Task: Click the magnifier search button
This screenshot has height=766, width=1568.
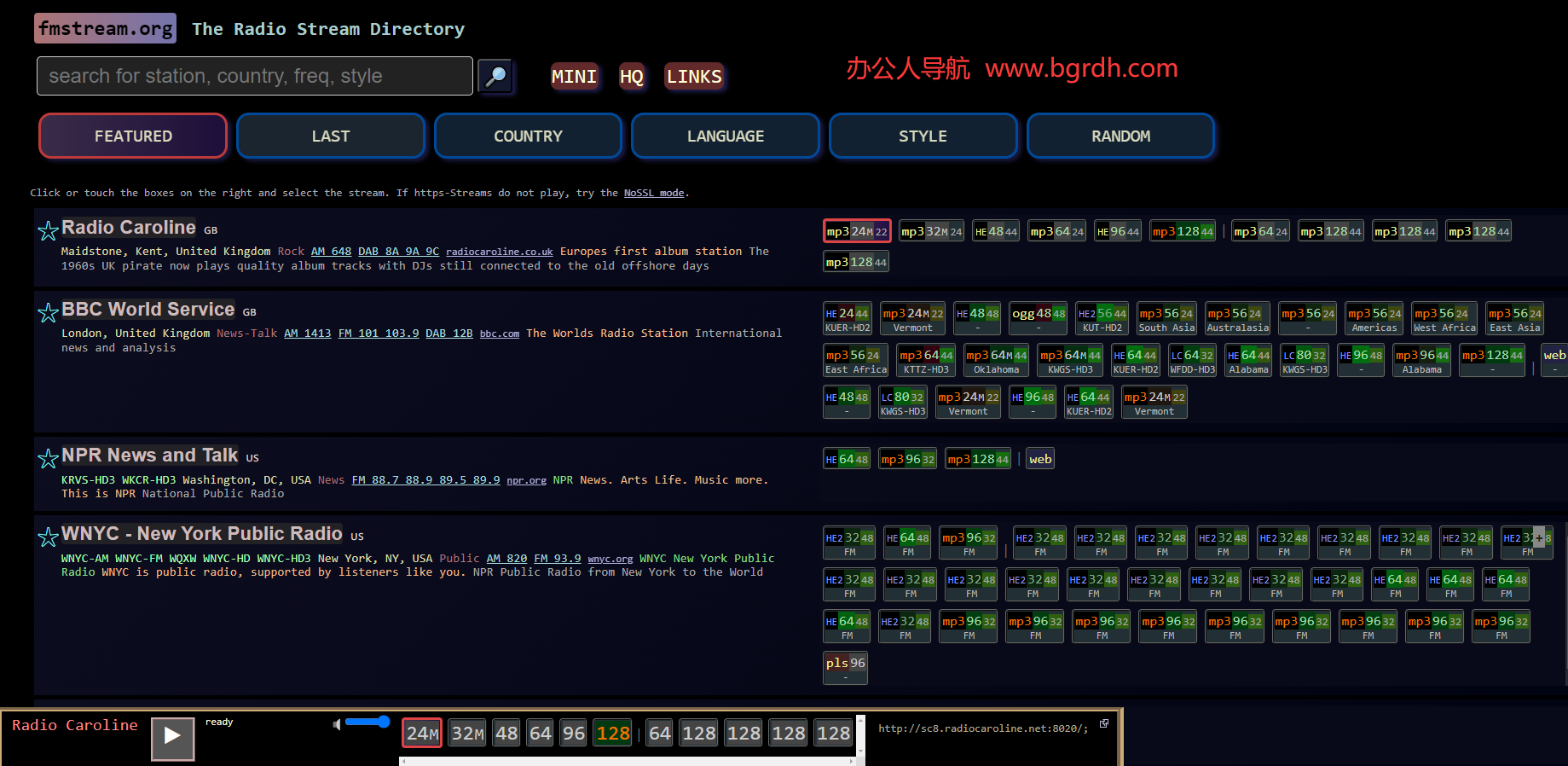Action: pos(495,76)
